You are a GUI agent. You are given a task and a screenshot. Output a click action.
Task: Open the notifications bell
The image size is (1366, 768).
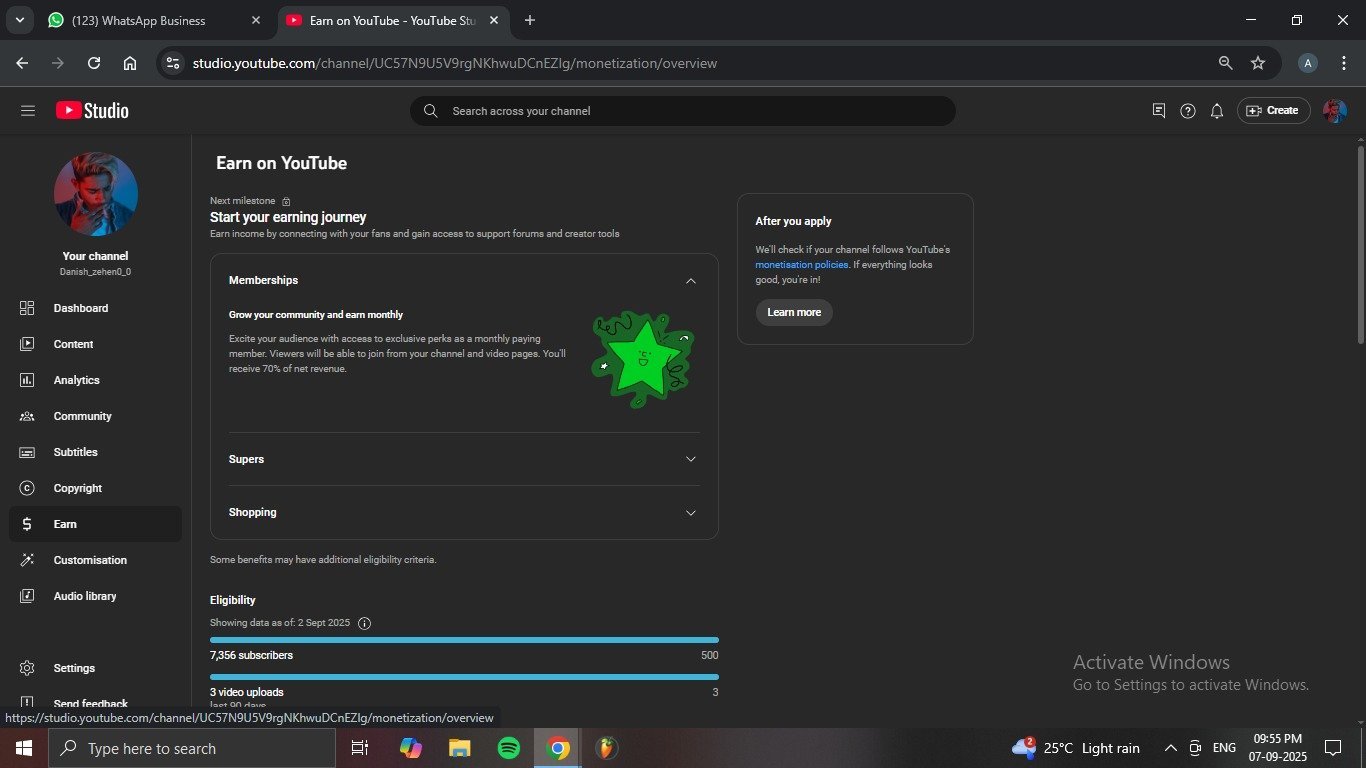pyautogui.click(x=1216, y=111)
